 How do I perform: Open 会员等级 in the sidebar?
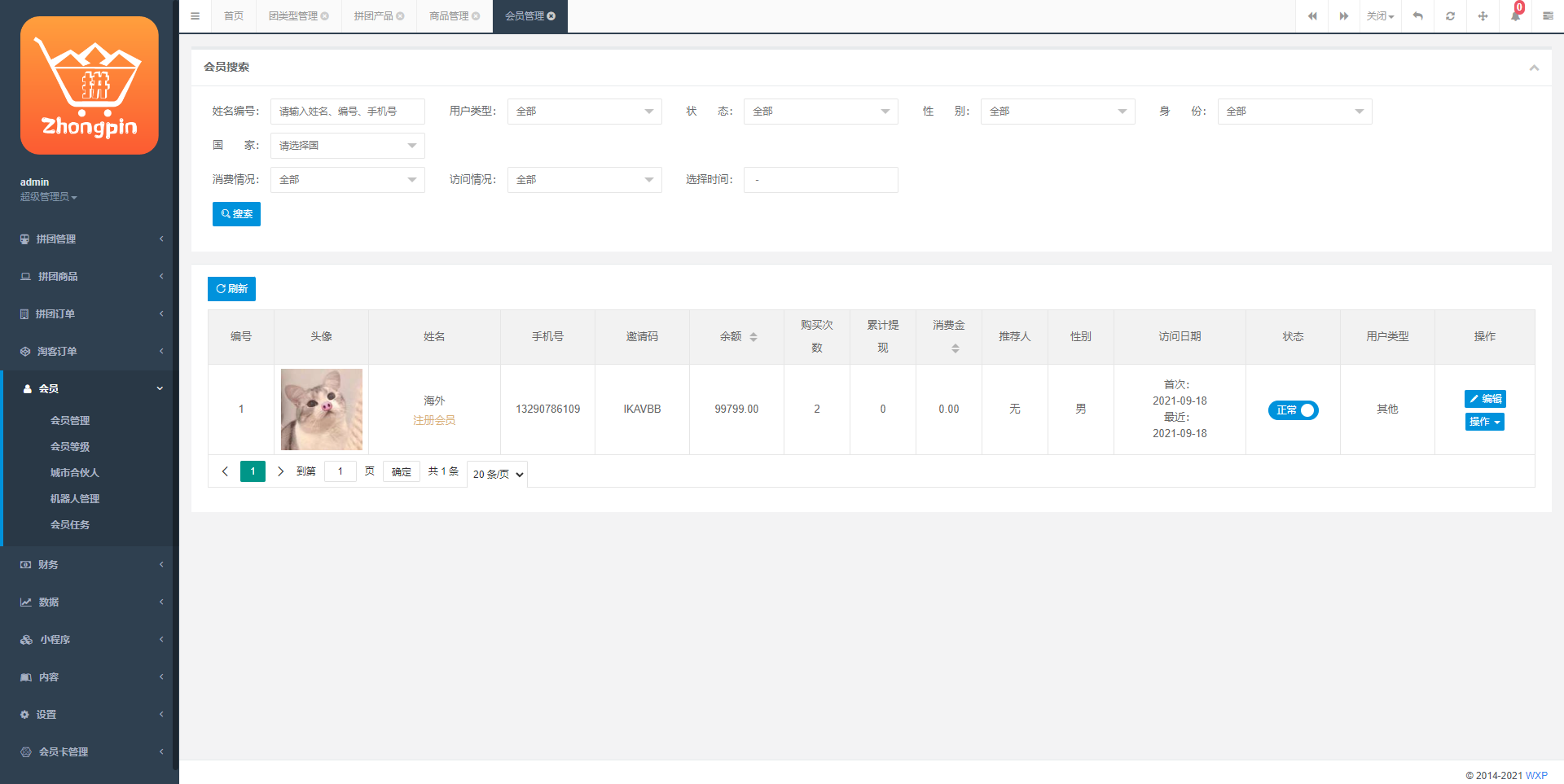tap(70, 447)
